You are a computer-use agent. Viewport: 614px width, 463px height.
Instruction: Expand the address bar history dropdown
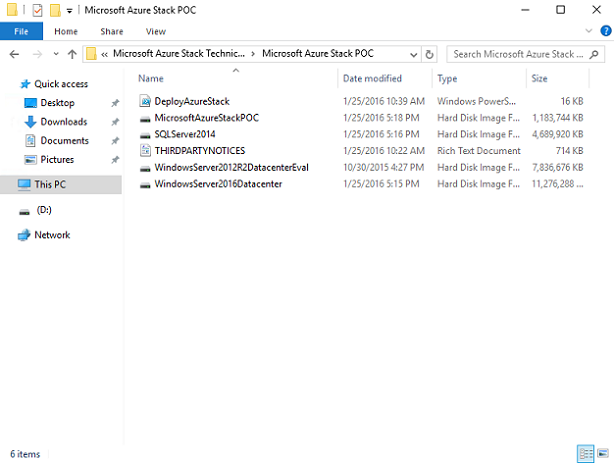(x=413, y=54)
